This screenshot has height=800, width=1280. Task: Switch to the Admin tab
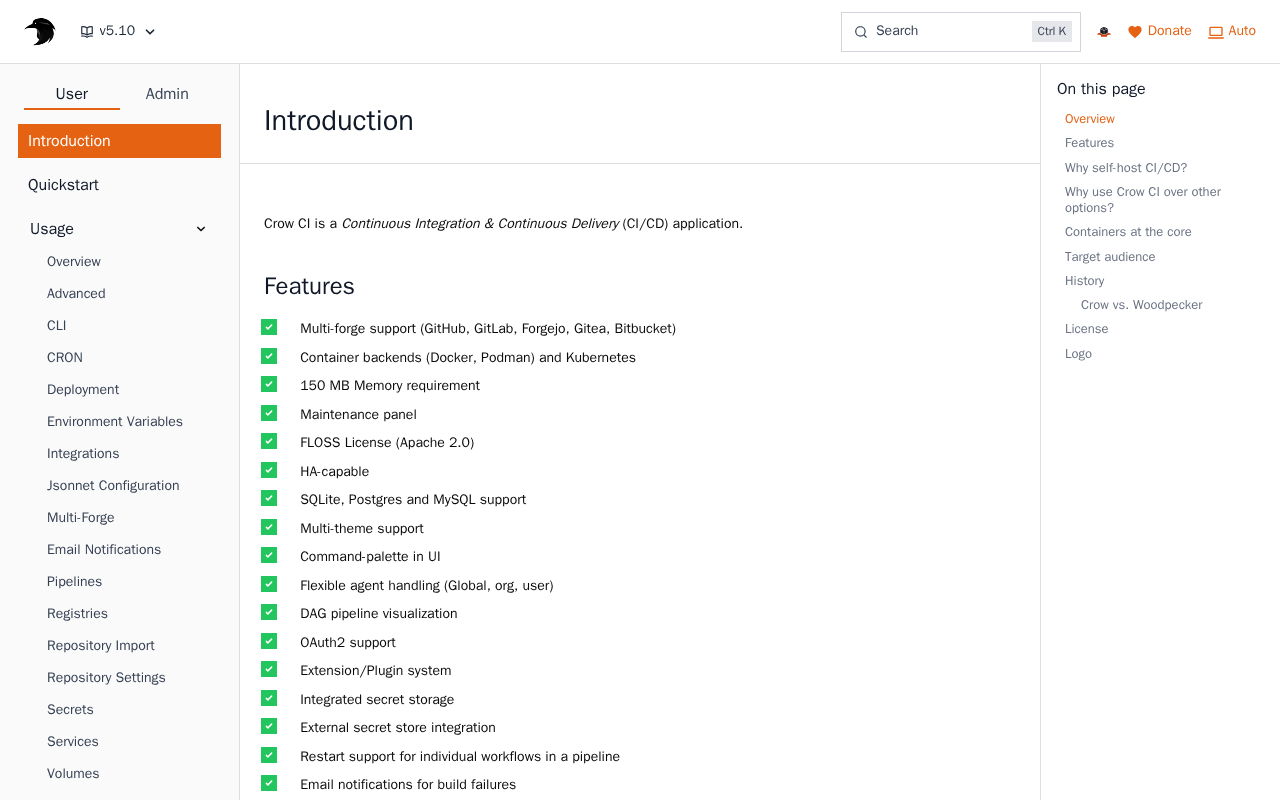[x=167, y=94]
